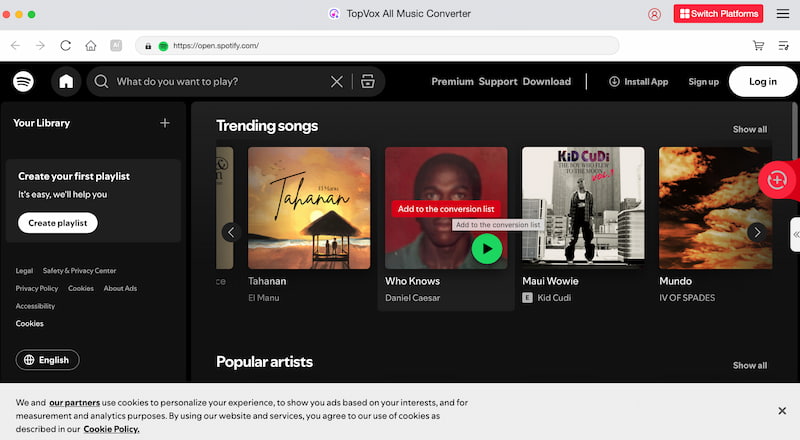This screenshot has width=800, height=440.
Task: Click the Spotify Home button
Action: 66,81
